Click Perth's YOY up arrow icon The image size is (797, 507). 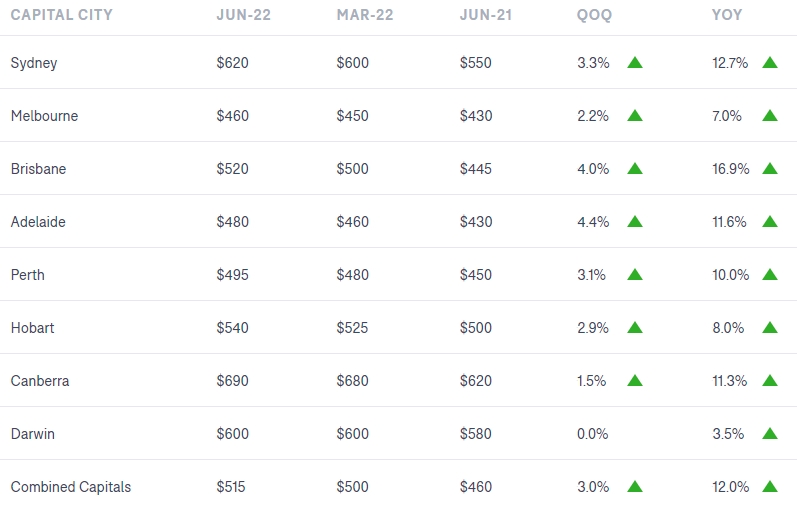(x=770, y=275)
